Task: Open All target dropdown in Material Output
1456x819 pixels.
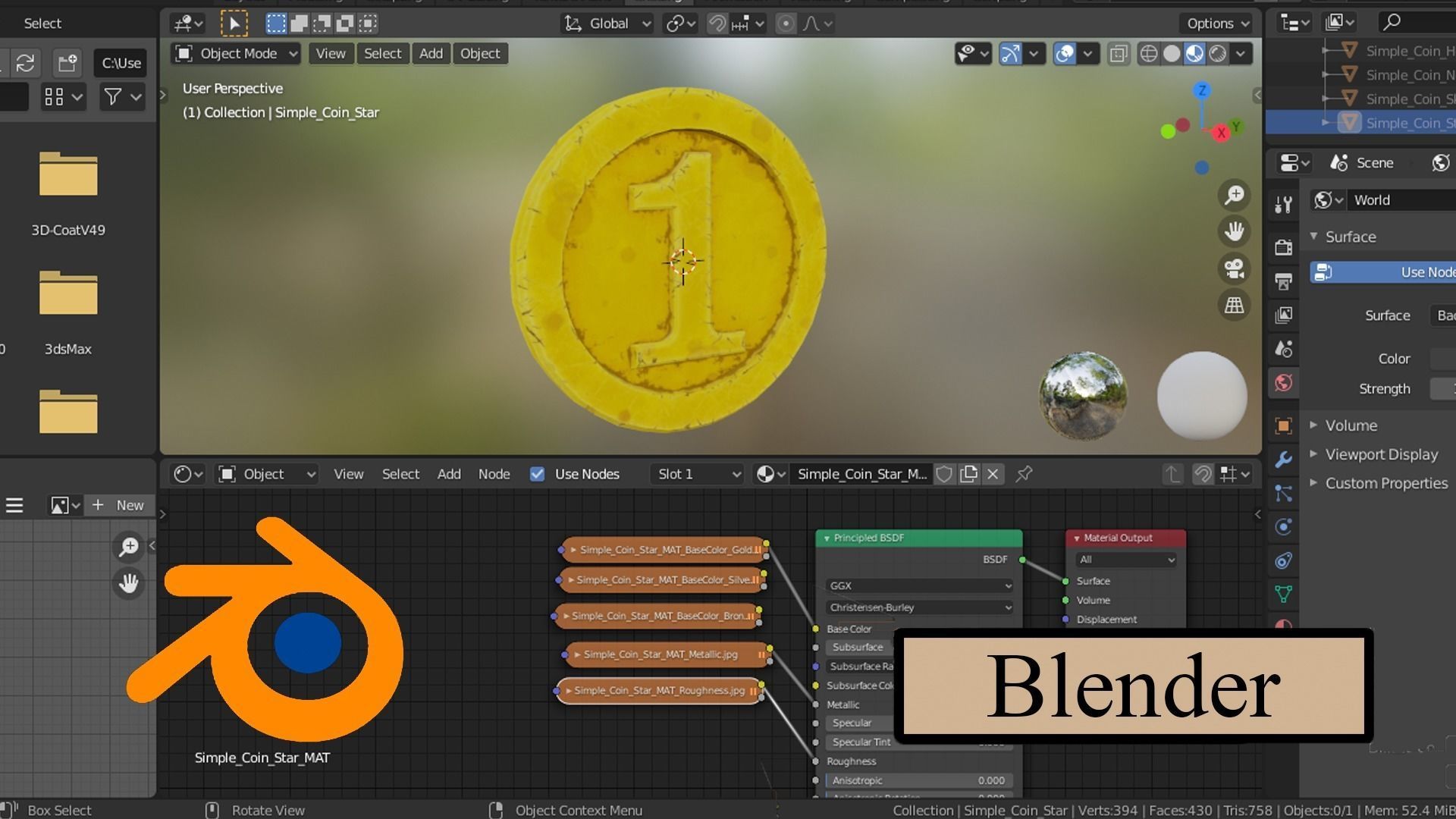Action: (1125, 560)
